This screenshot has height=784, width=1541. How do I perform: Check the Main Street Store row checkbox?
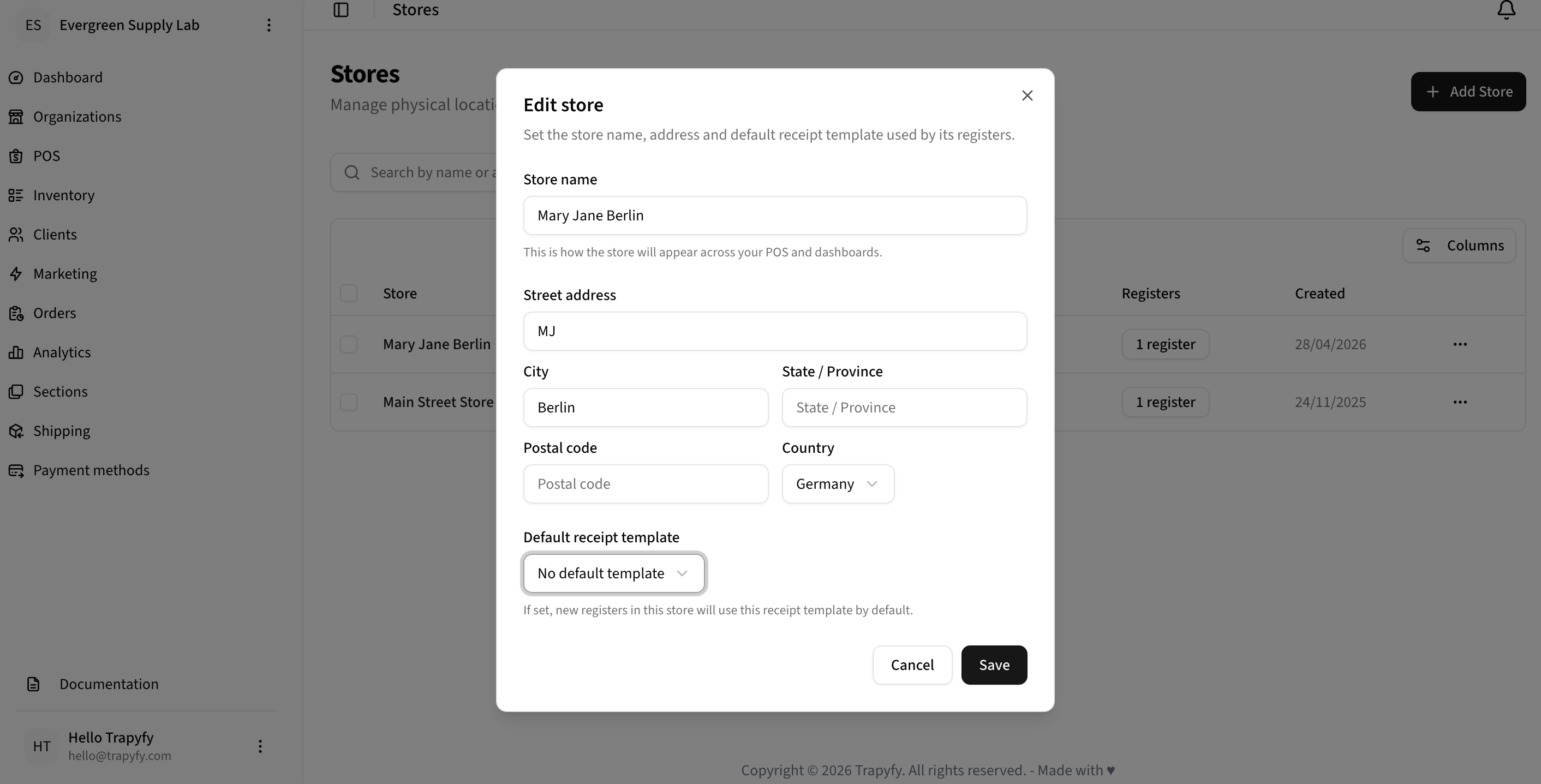(x=349, y=402)
